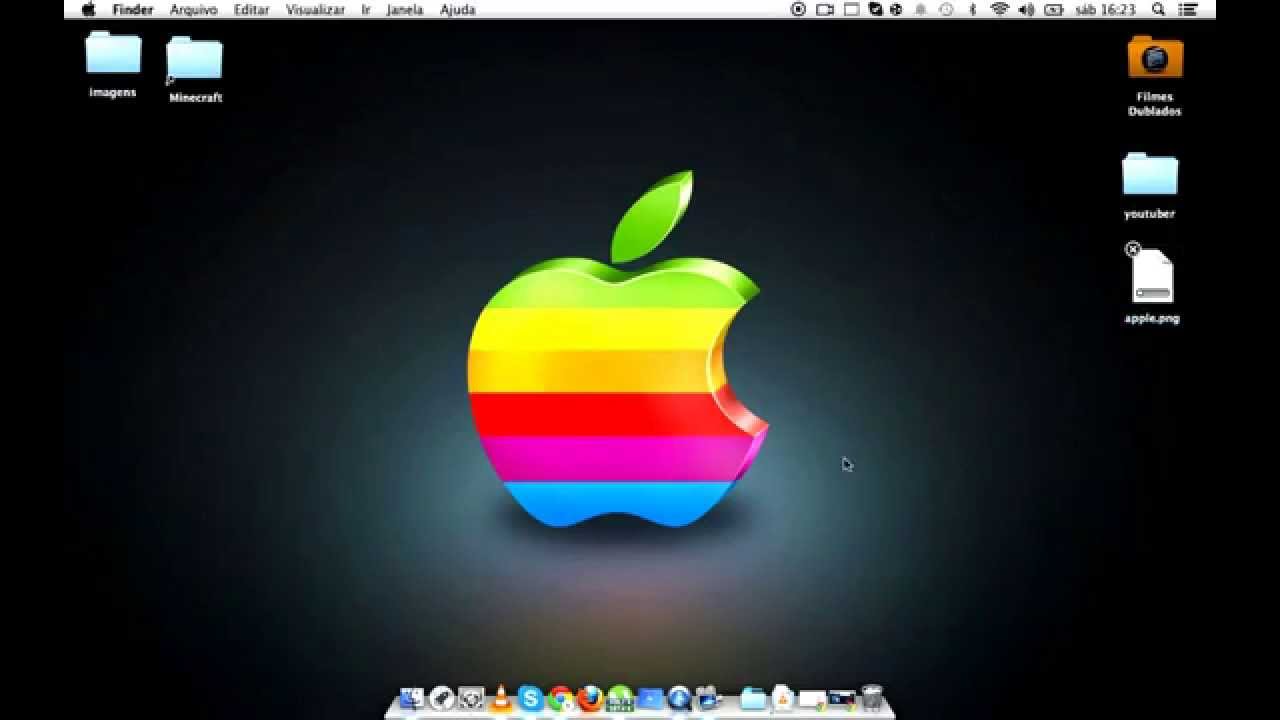Screen dimensions: 1280x720
Task: Select the Filmes Dublados folder icon
Action: (x=1155, y=58)
